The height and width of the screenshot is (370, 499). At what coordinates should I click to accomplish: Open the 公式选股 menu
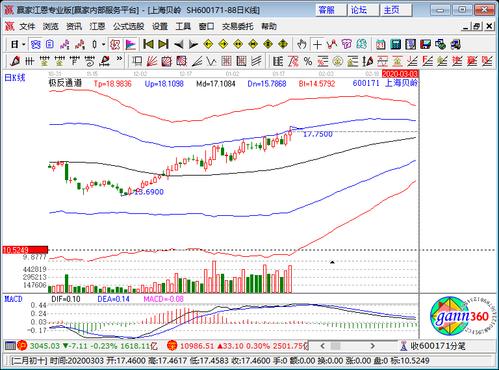coord(128,26)
